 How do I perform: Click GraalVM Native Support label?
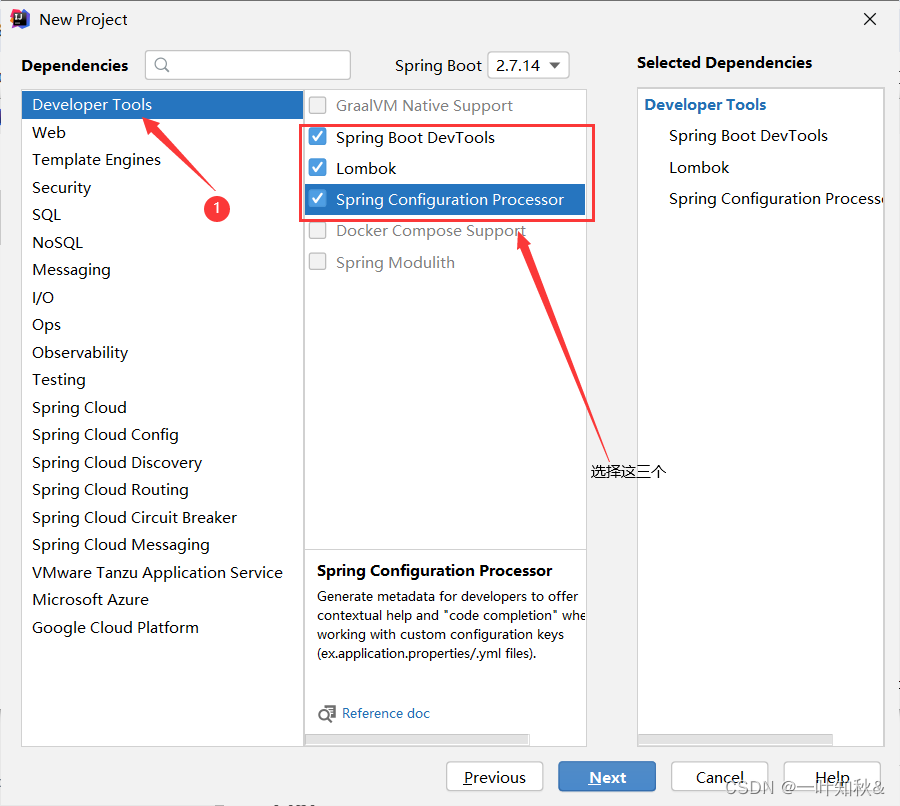pyautogui.click(x=424, y=106)
